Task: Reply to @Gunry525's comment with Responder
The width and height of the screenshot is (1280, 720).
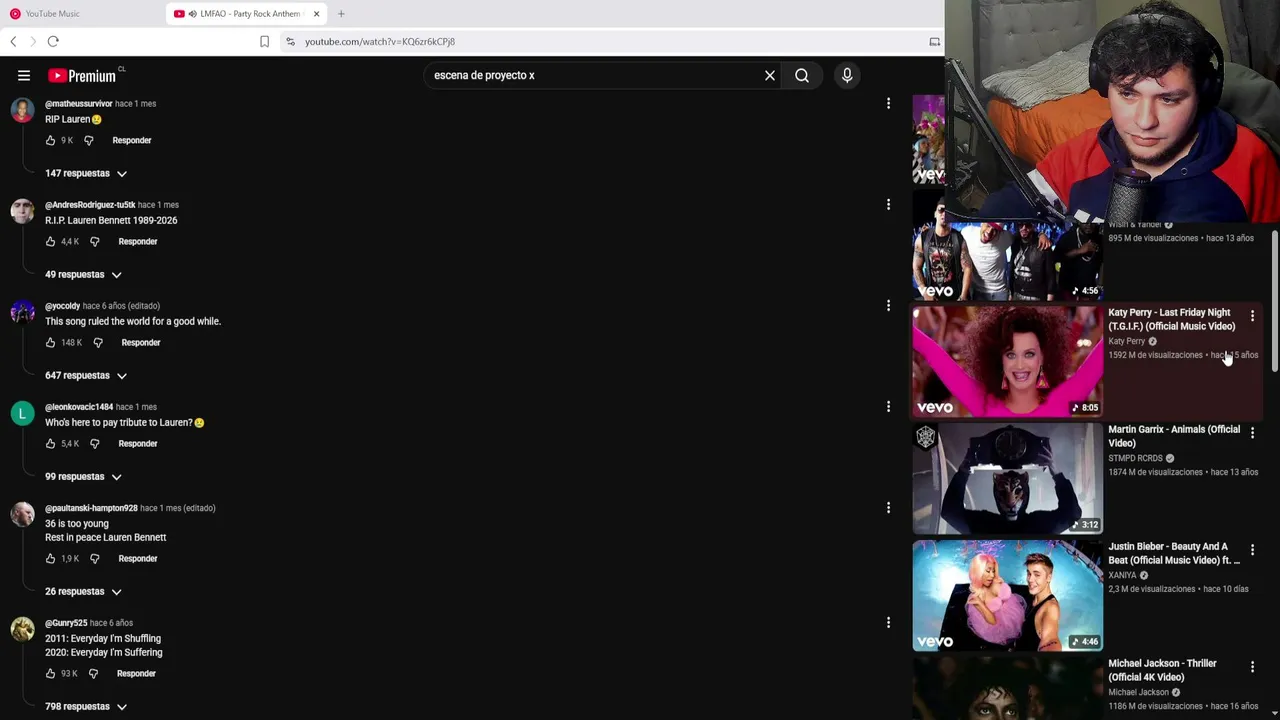Action: [136, 673]
